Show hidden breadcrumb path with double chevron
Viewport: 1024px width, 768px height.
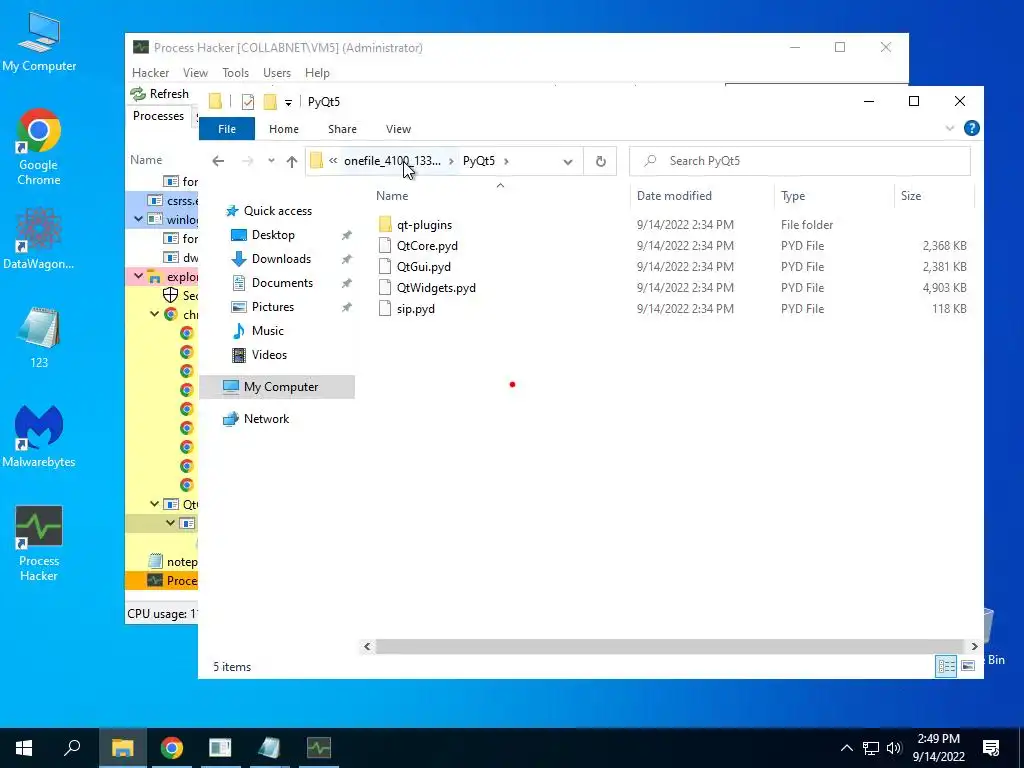click(332, 161)
